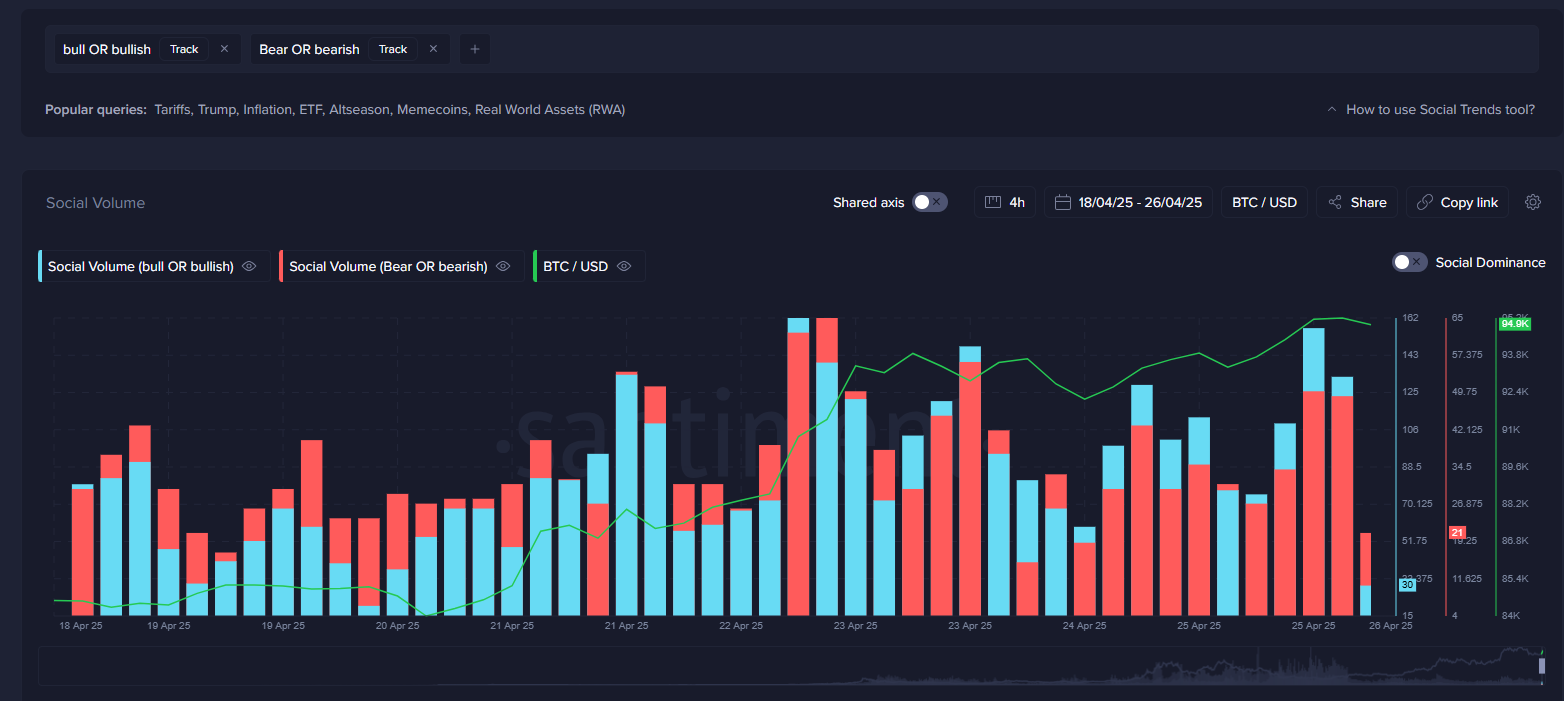Screen dimensions: 1564x701
Task: Enable the Shared axis toggle
Action: point(929,201)
